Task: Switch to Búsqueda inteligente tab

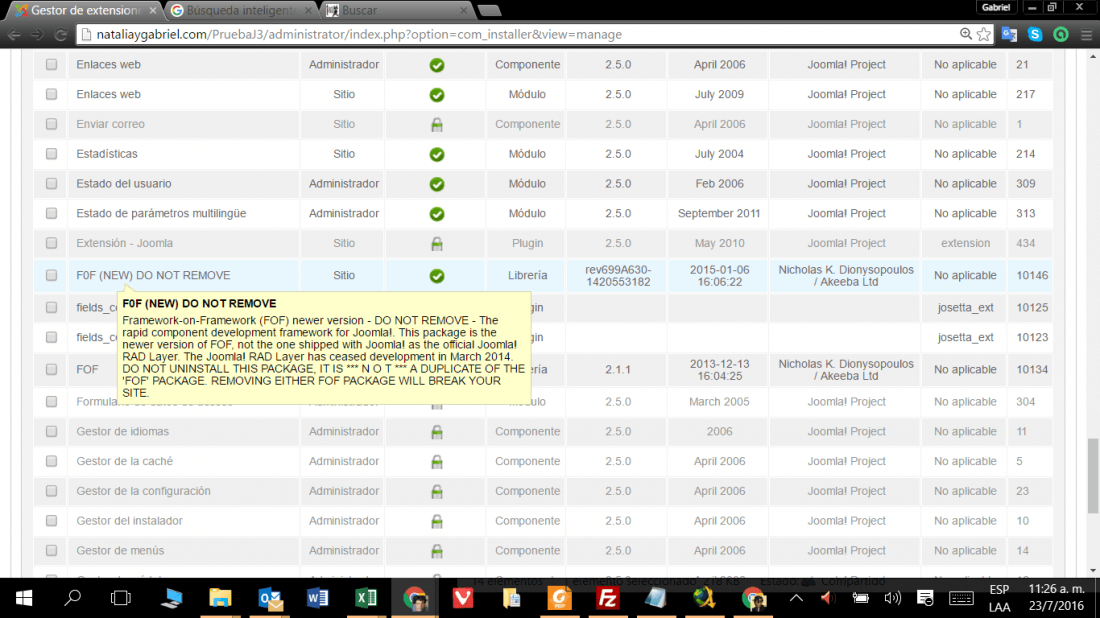Action: (x=241, y=11)
